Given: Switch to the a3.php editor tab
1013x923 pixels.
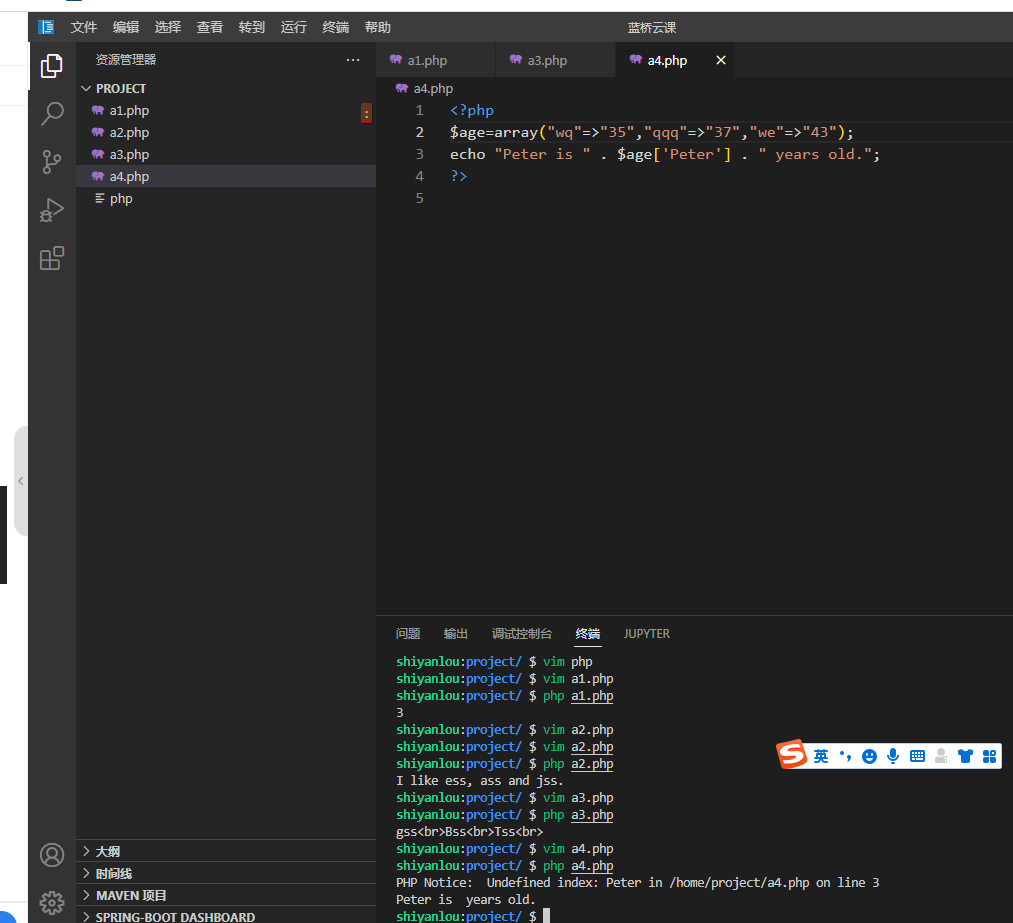Looking at the screenshot, I should point(546,60).
